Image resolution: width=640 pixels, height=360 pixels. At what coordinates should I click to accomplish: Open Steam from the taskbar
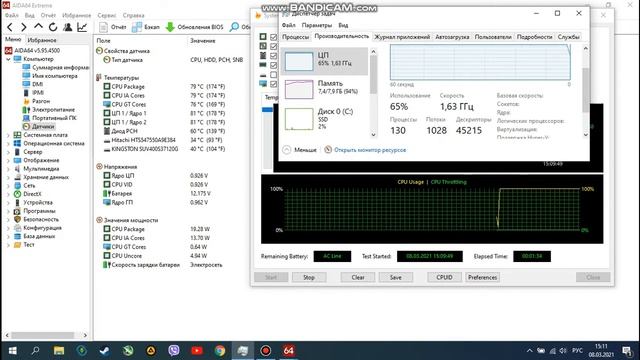[x=104, y=351]
